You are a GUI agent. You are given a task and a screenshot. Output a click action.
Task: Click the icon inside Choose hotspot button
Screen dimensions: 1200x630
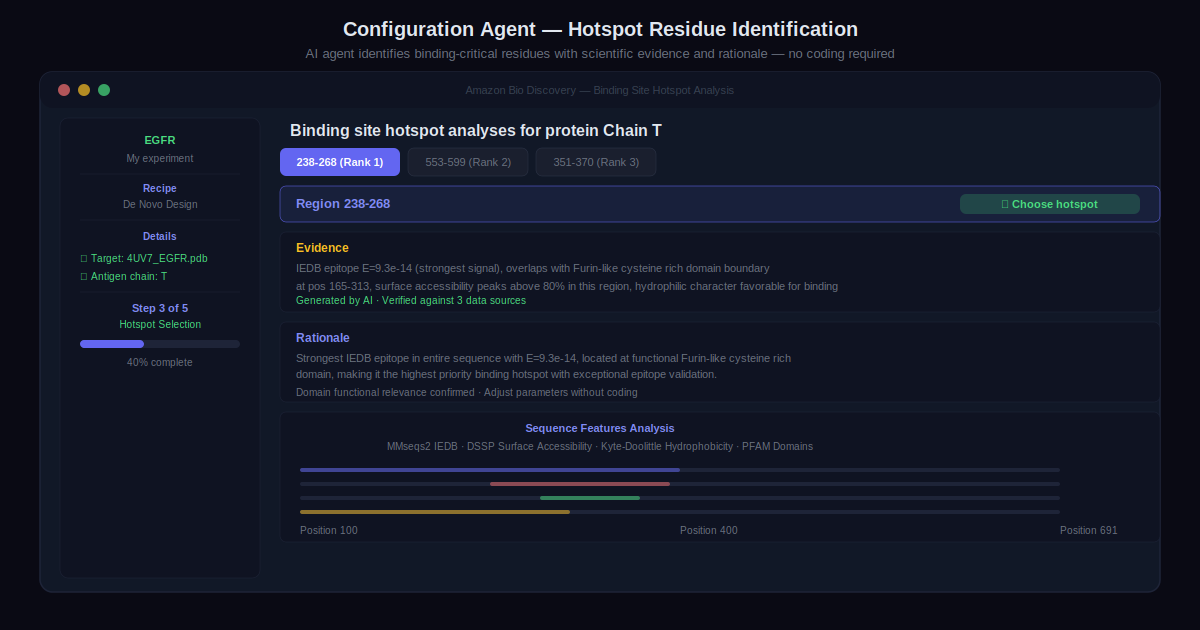[1005, 205]
